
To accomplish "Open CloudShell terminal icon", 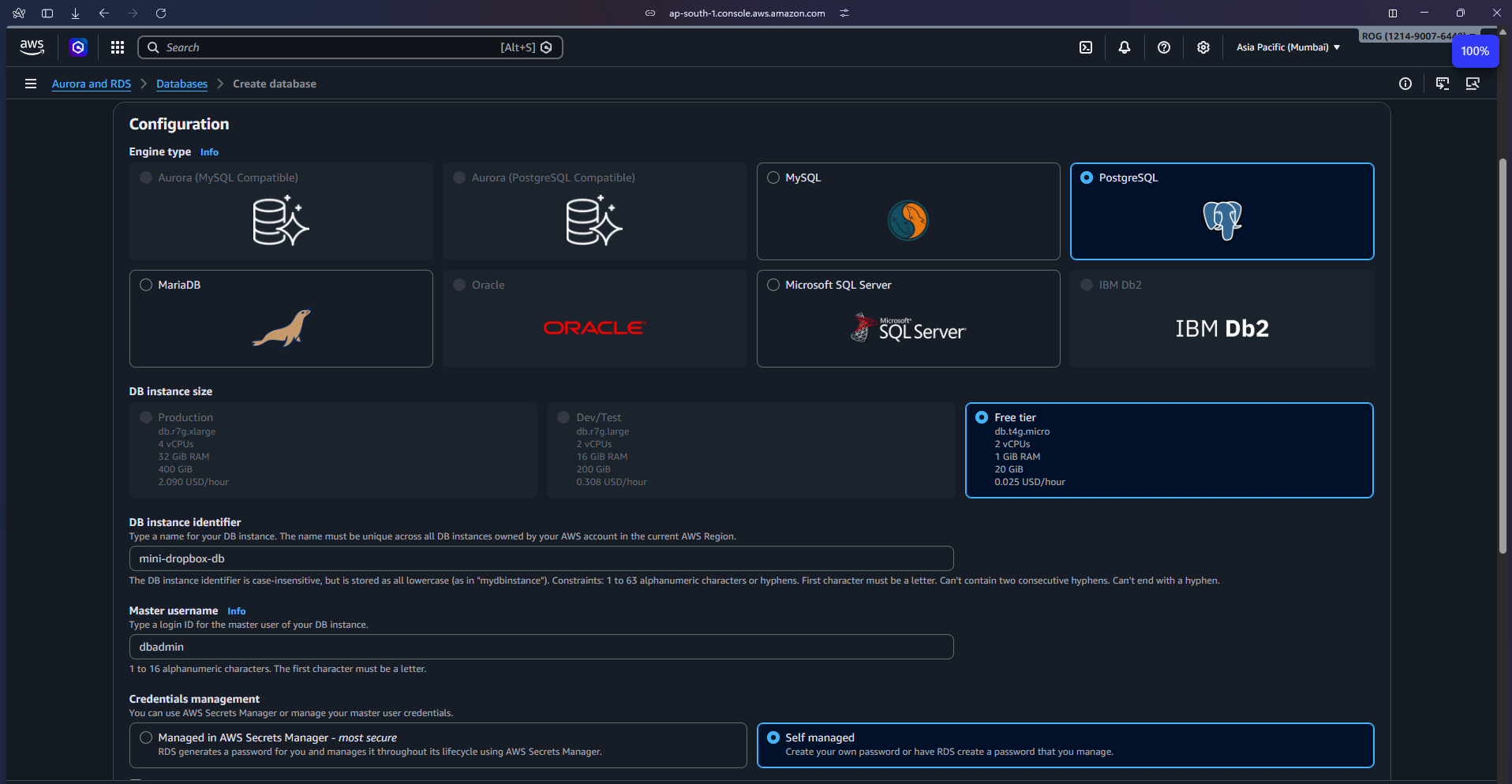I will coord(1086,47).
